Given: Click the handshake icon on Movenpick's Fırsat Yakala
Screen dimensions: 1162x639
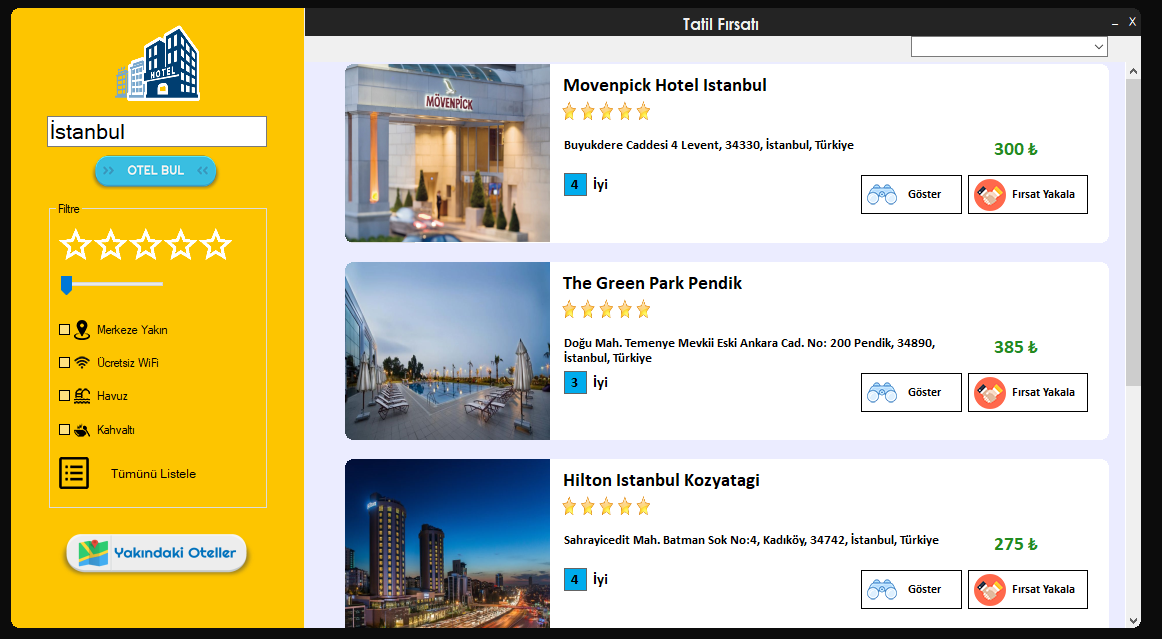Looking at the screenshot, I should pyautogui.click(x=990, y=194).
